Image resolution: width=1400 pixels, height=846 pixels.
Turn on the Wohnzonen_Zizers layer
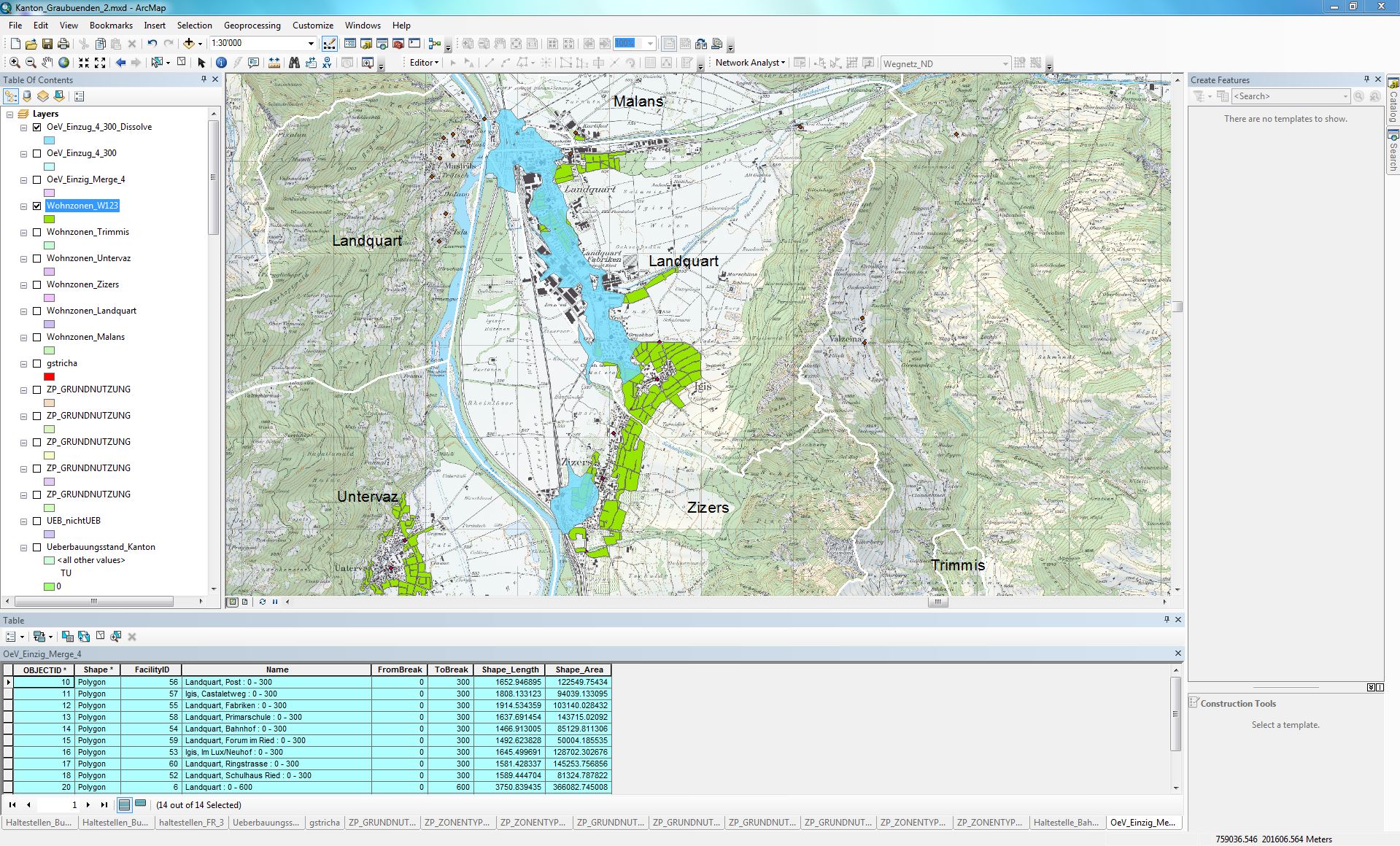coord(37,284)
